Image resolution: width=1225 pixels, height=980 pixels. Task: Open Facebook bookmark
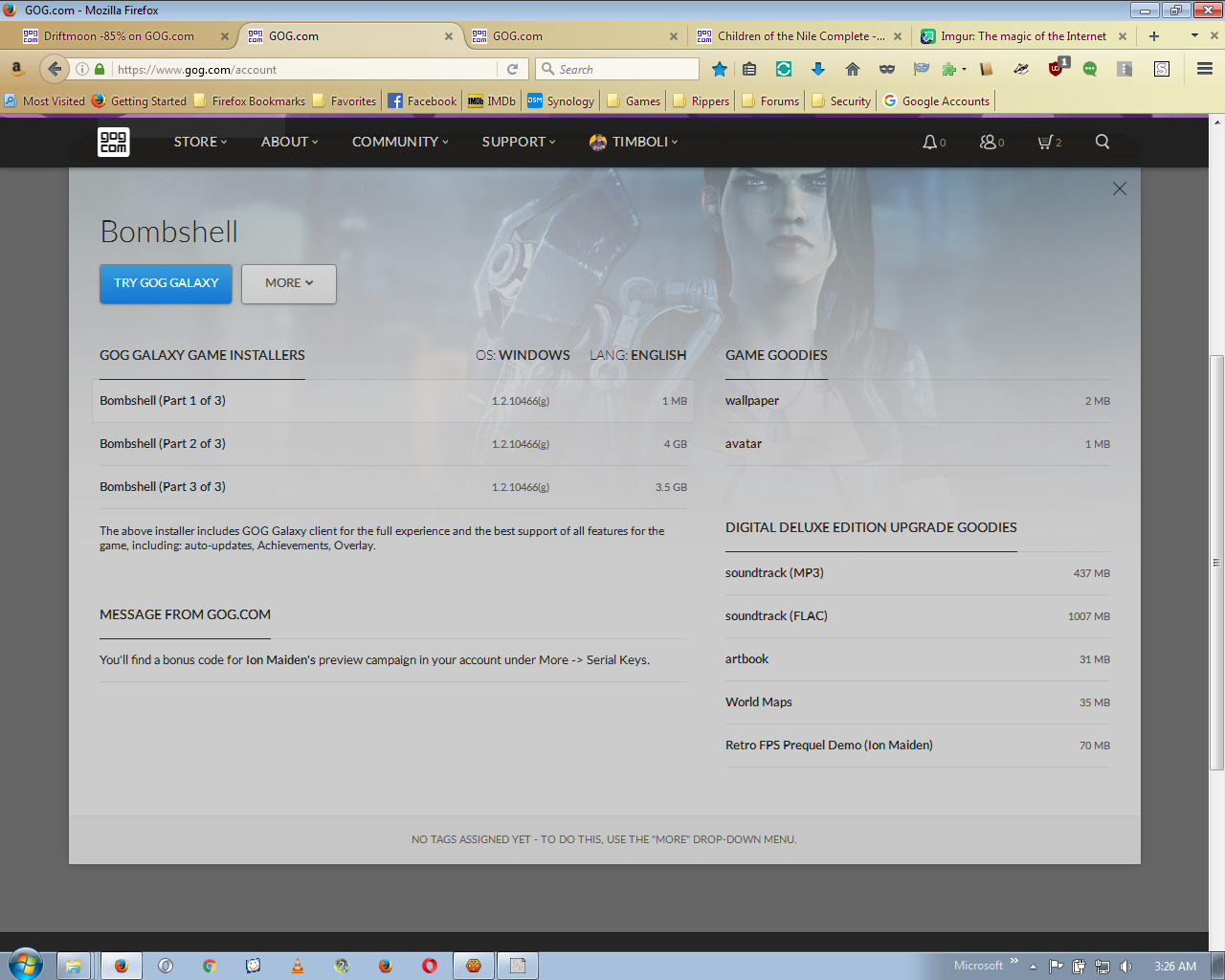tap(422, 100)
